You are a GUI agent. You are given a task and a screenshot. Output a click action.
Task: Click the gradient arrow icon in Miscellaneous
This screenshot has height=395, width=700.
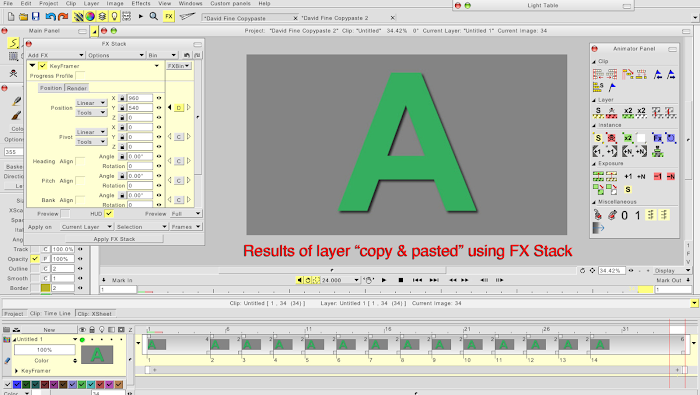(x=598, y=228)
